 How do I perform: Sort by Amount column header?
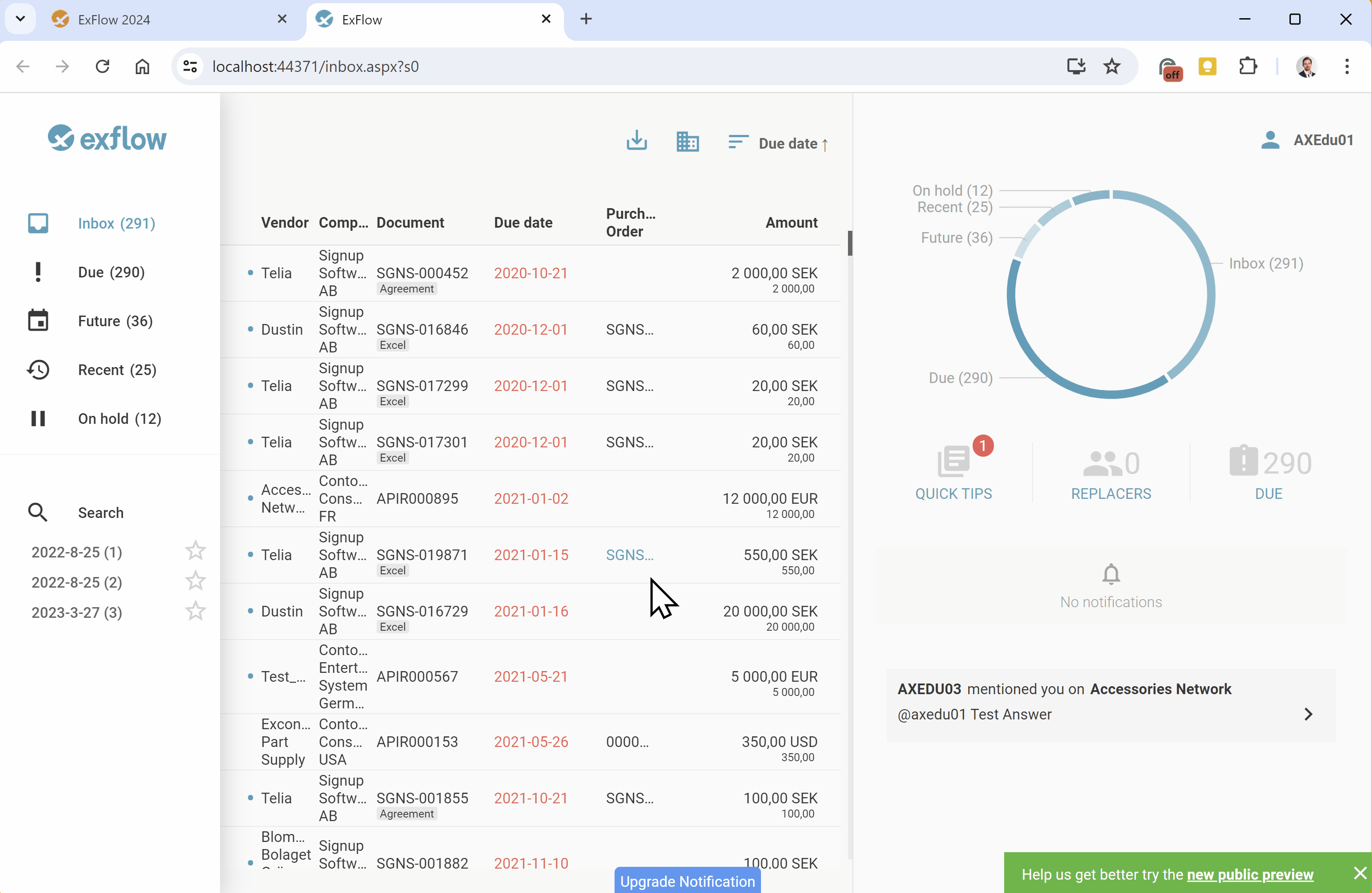pos(791,222)
